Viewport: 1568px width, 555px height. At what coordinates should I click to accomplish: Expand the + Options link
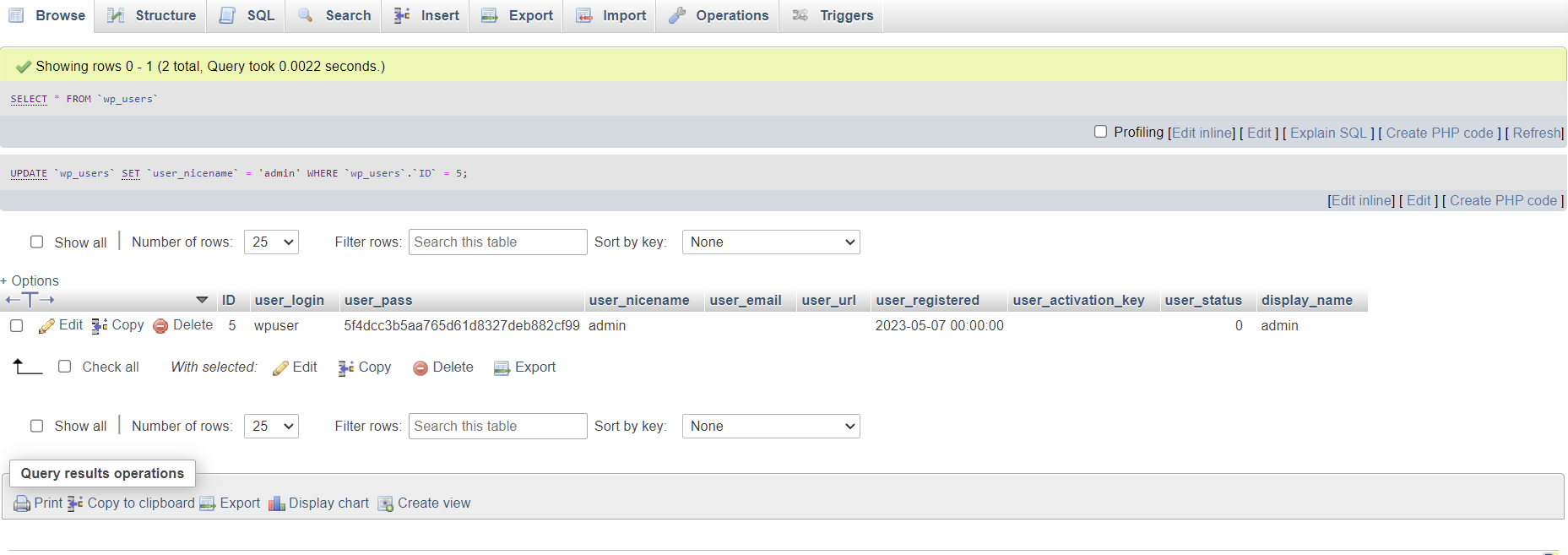30,280
